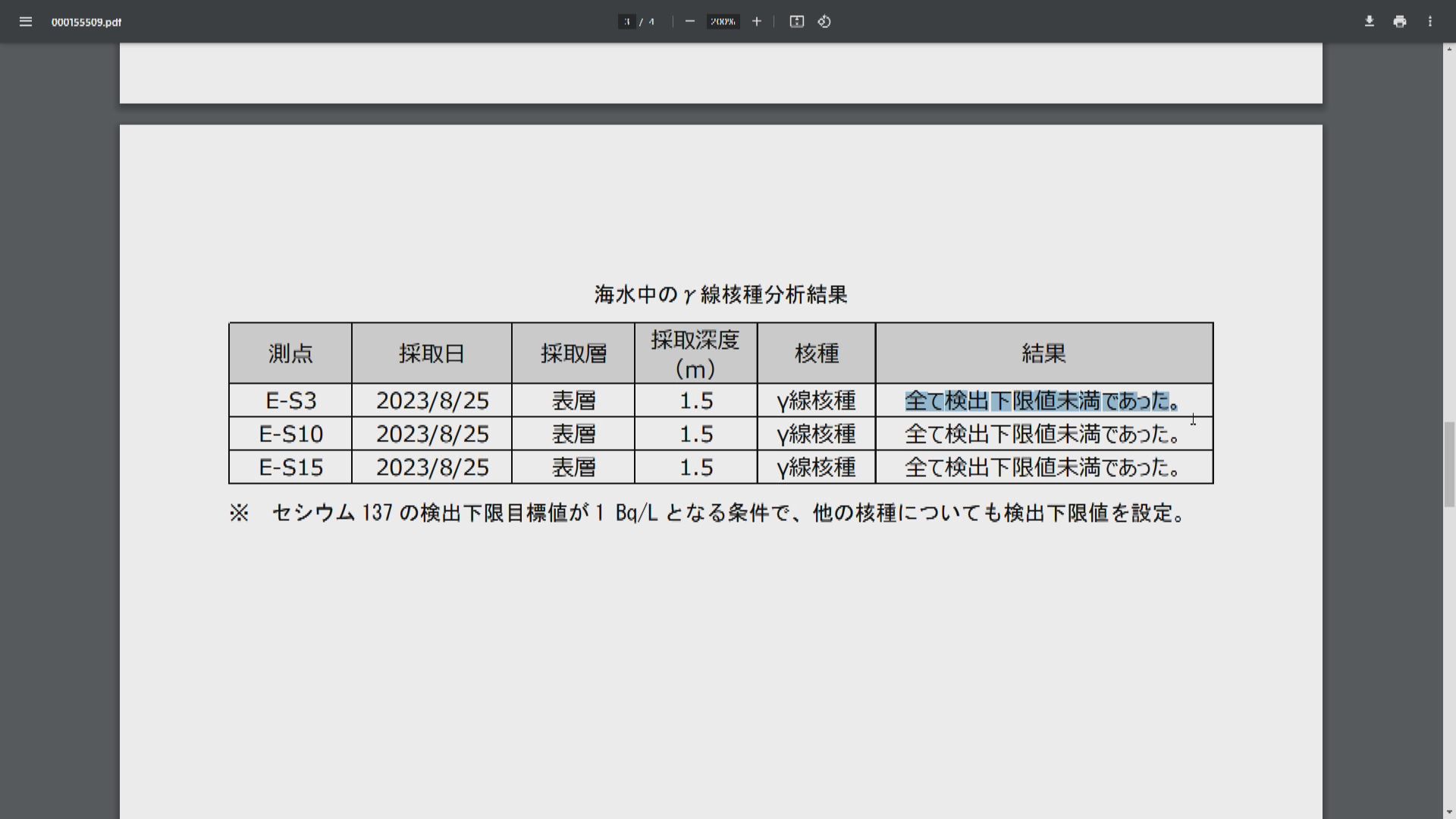Select the 200% zoom level value
This screenshot has height=819, width=1456.
[x=722, y=22]
